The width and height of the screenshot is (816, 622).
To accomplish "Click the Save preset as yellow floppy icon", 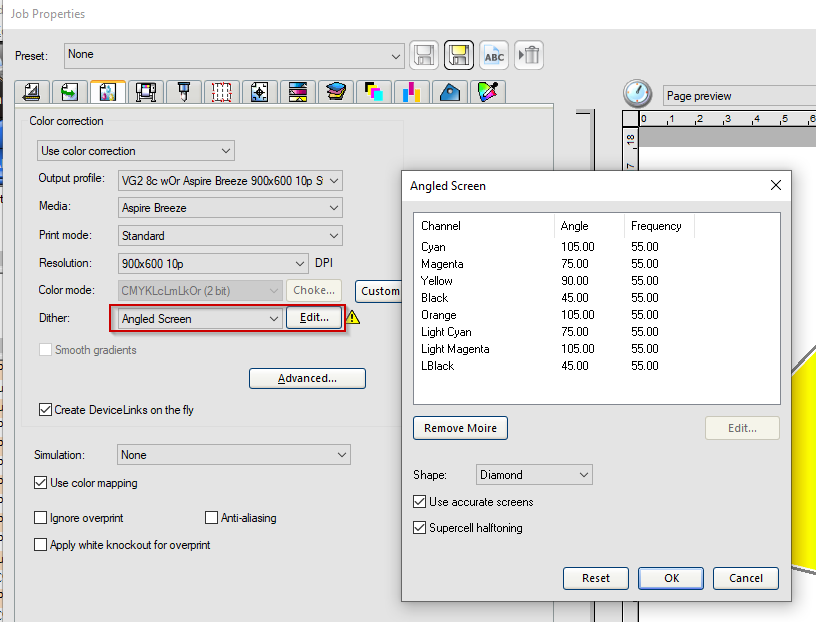I will pyautogui.click(x=458, y=55).
